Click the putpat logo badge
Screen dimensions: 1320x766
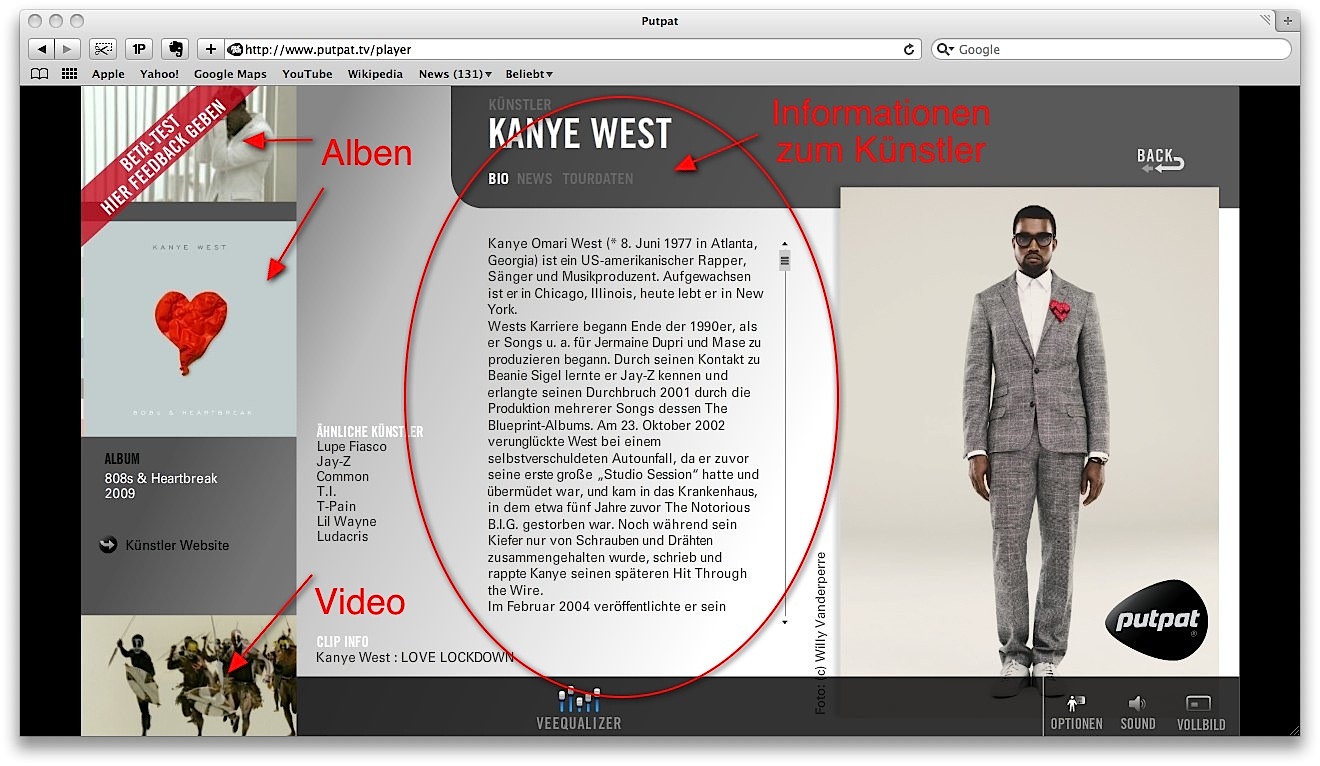coord(1158,620)
